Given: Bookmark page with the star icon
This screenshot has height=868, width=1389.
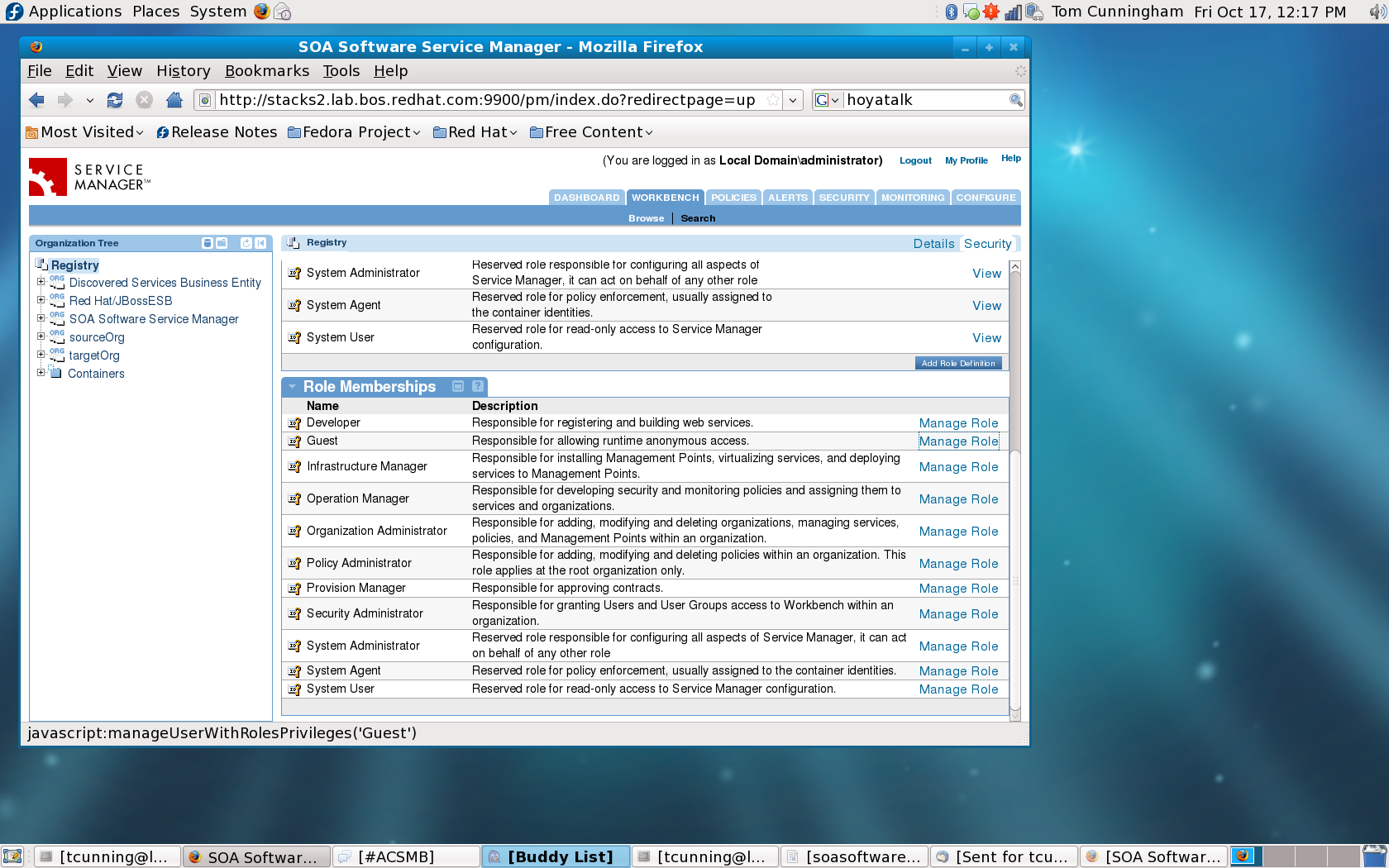Looking at the screenshot, I should [773, 100].
